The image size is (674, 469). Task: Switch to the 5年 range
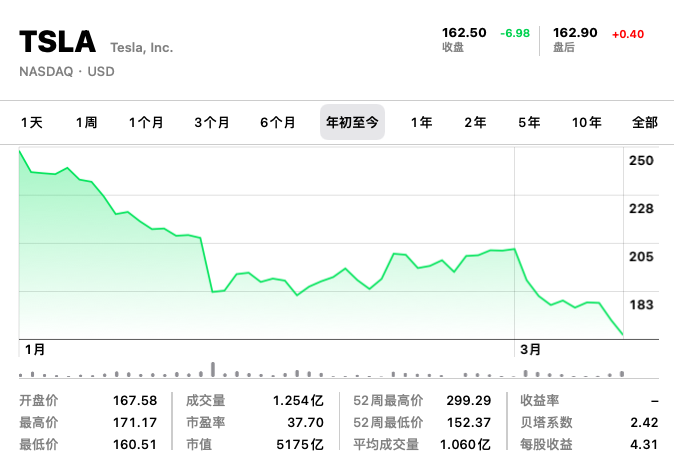(x=529, y=123)
